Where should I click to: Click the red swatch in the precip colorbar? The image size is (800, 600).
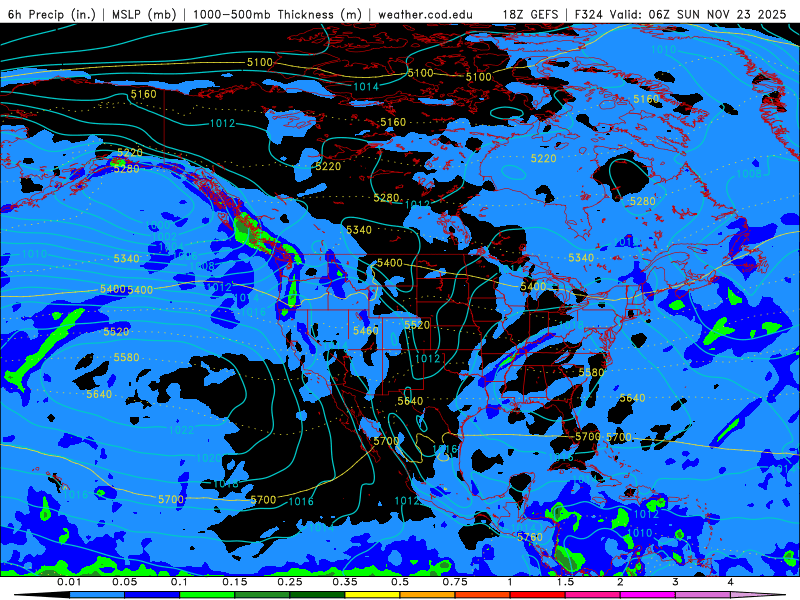click(x=538, y=595)
